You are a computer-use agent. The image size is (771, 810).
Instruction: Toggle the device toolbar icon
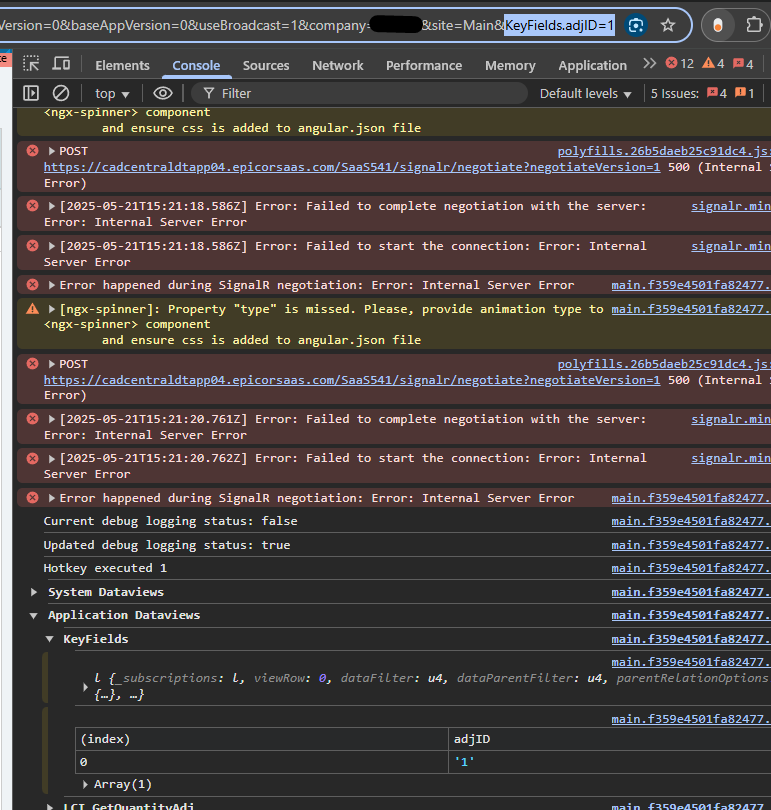coord(61,64)
